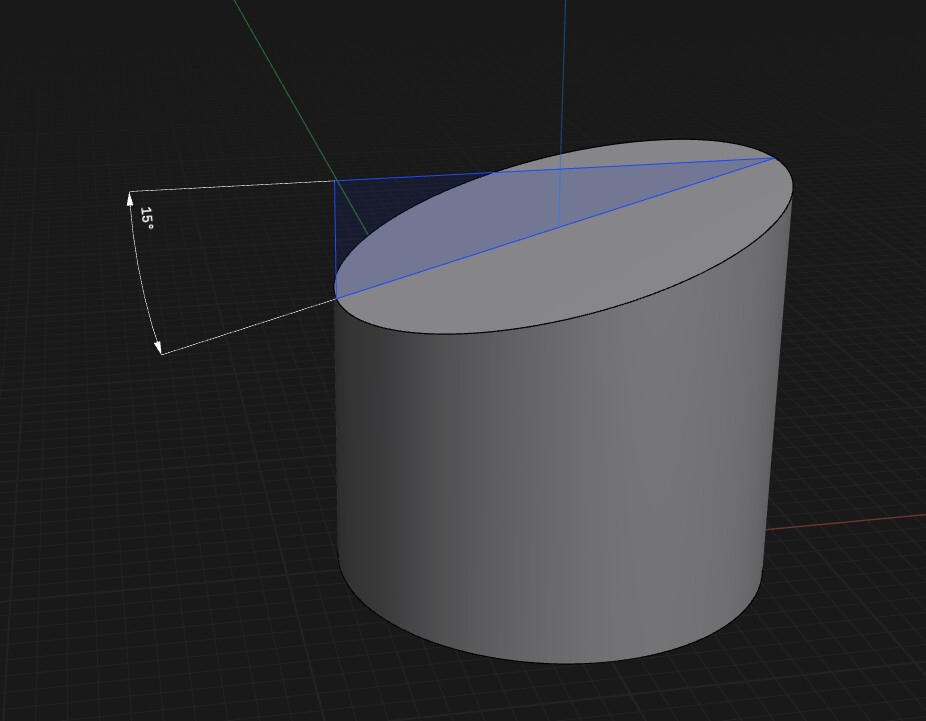Click the upper arrowhead of the angle dimension
The image size is (926, 721).
pos(130,198)
